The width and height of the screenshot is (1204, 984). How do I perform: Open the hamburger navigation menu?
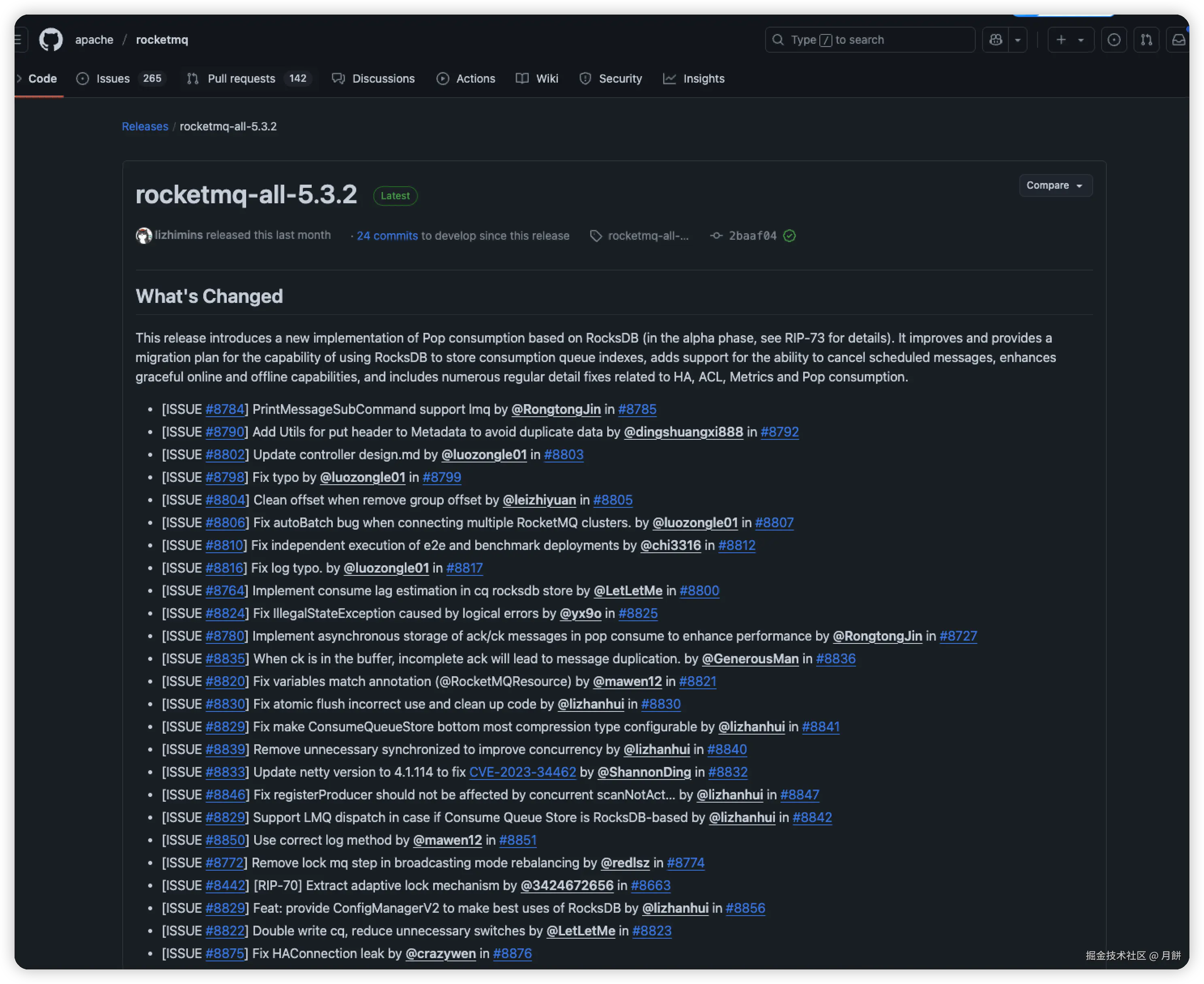tap(18, 40)
